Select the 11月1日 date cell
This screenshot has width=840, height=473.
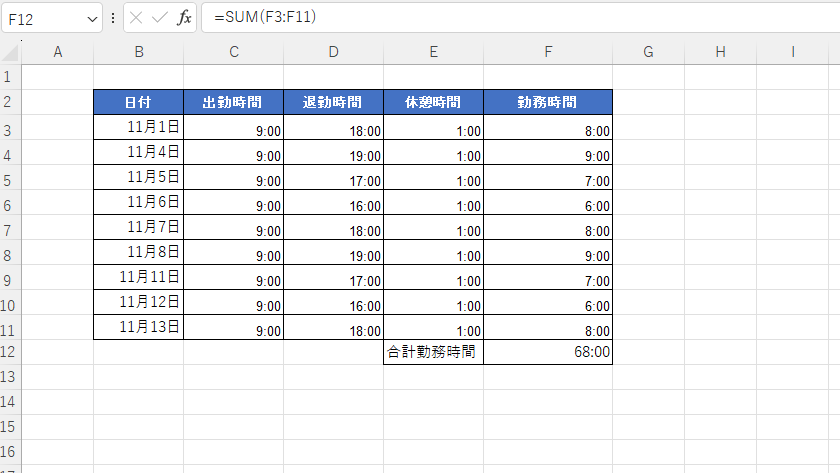139,127
